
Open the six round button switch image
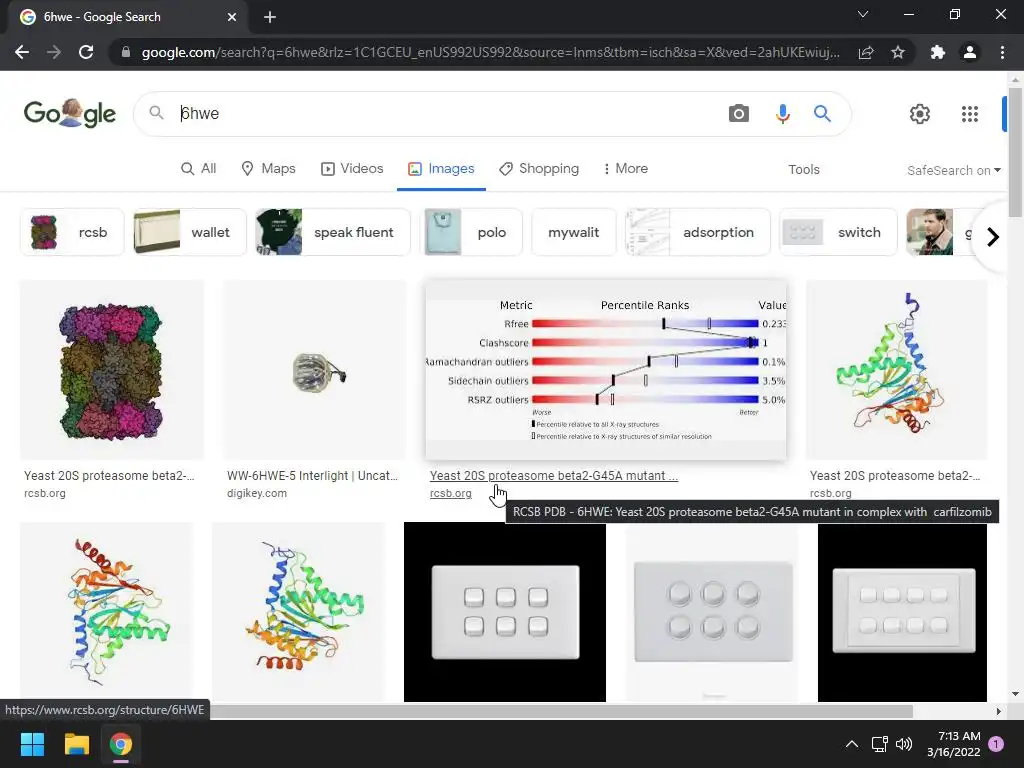(712, 612)
